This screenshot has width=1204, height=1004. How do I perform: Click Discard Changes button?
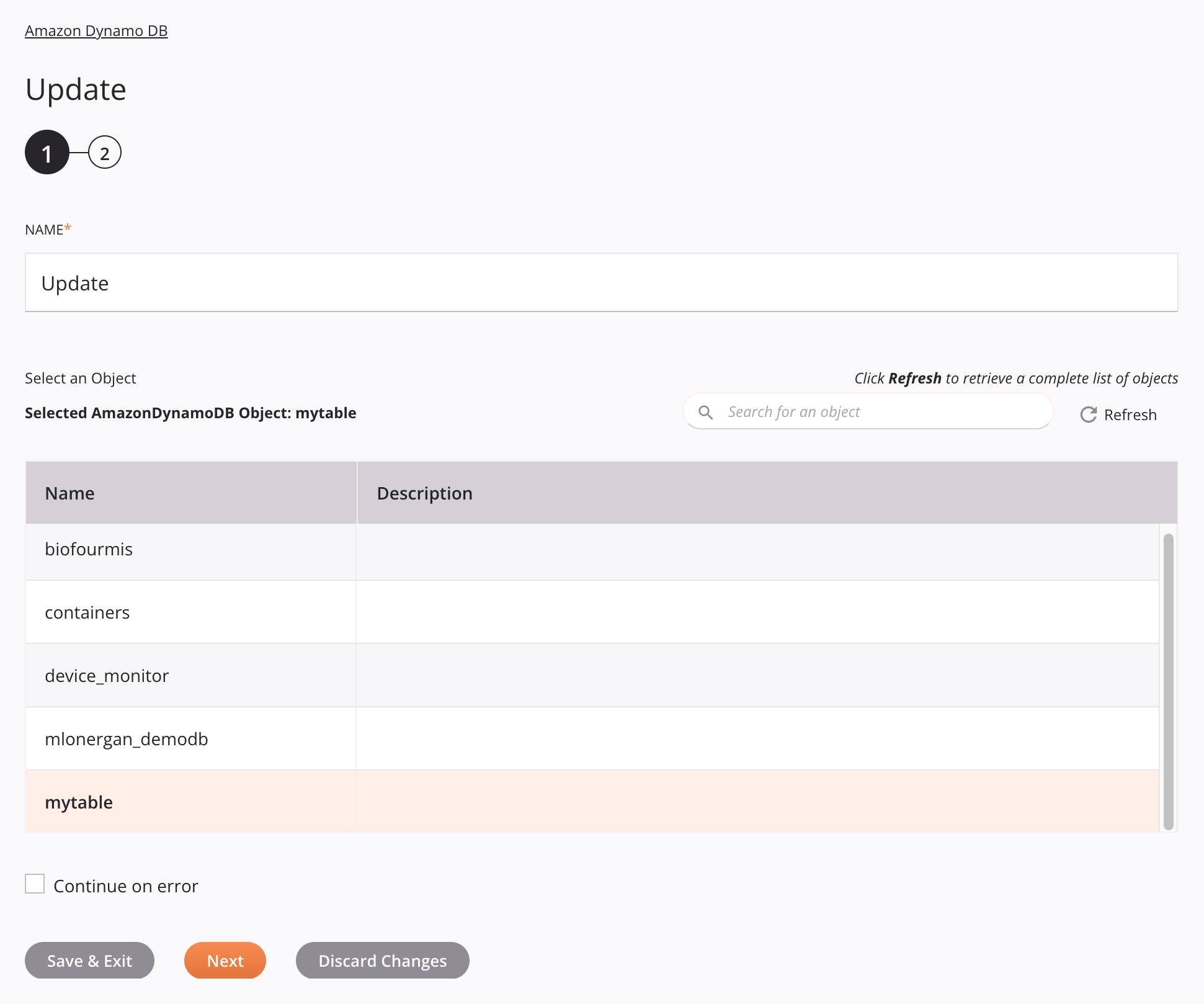(x=382, y=960)
